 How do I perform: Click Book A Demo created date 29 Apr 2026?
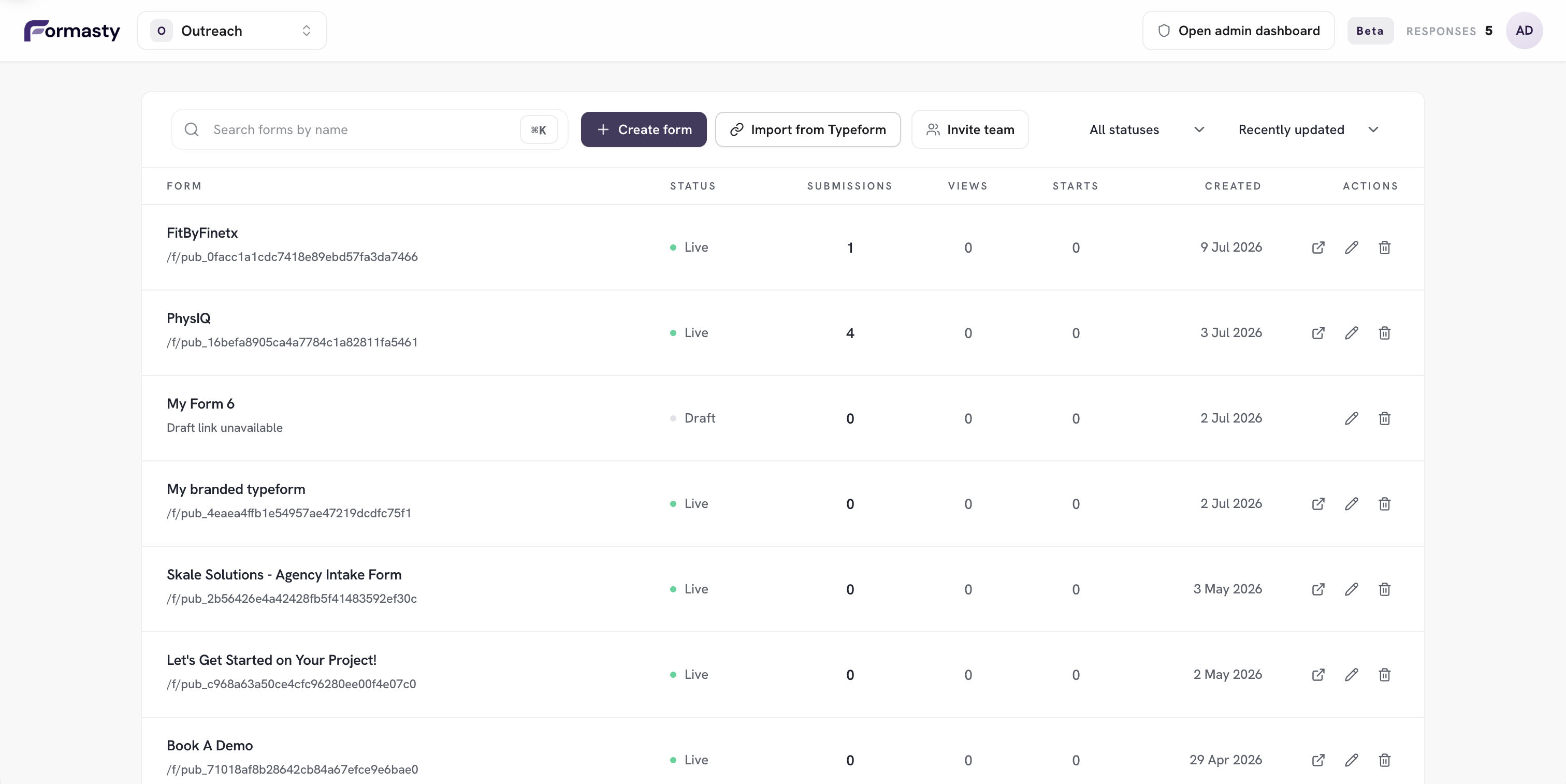1226,760
